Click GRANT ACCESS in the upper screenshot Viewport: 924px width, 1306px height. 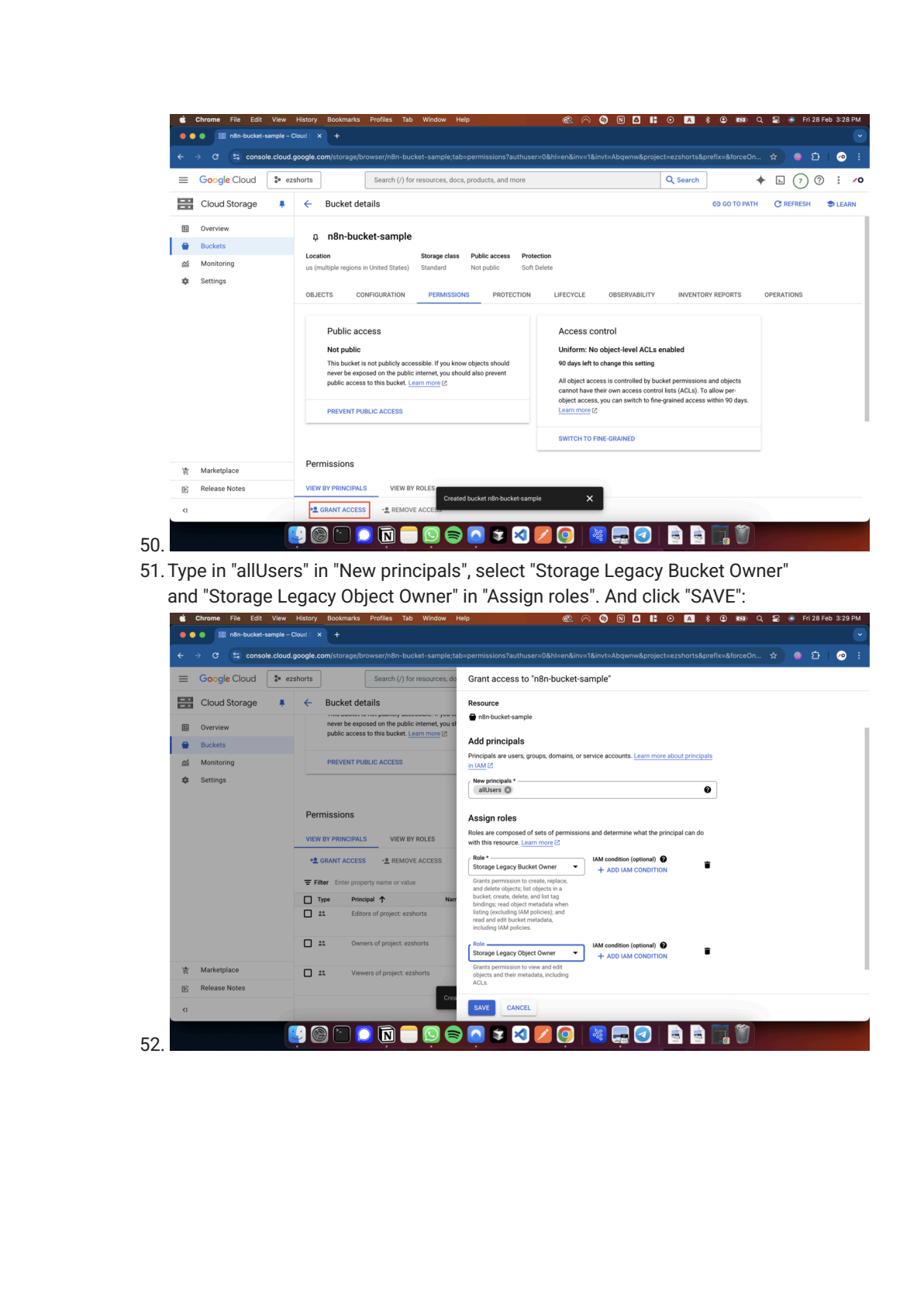(339, 510)
